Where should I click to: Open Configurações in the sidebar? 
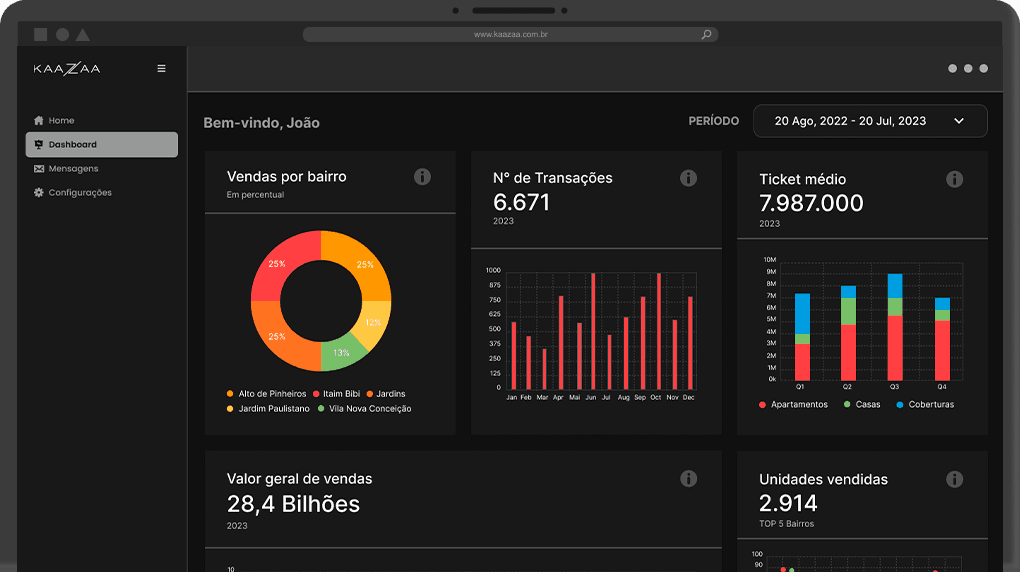(x=101, y=193)
